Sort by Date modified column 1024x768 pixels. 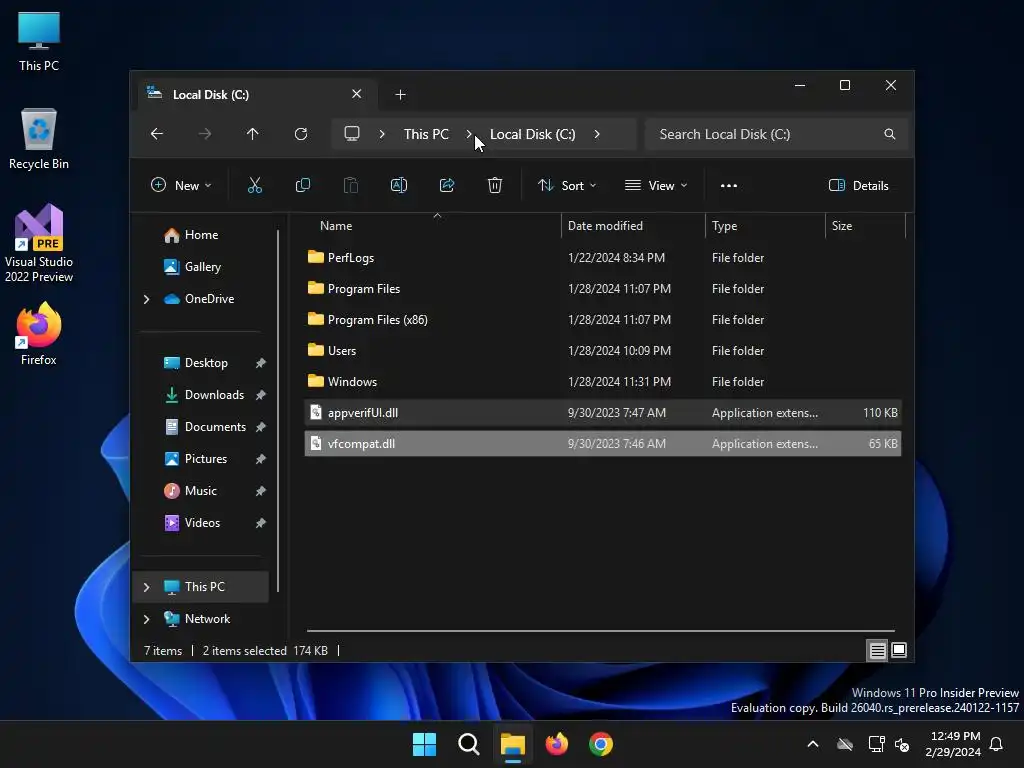pos(633,226)
